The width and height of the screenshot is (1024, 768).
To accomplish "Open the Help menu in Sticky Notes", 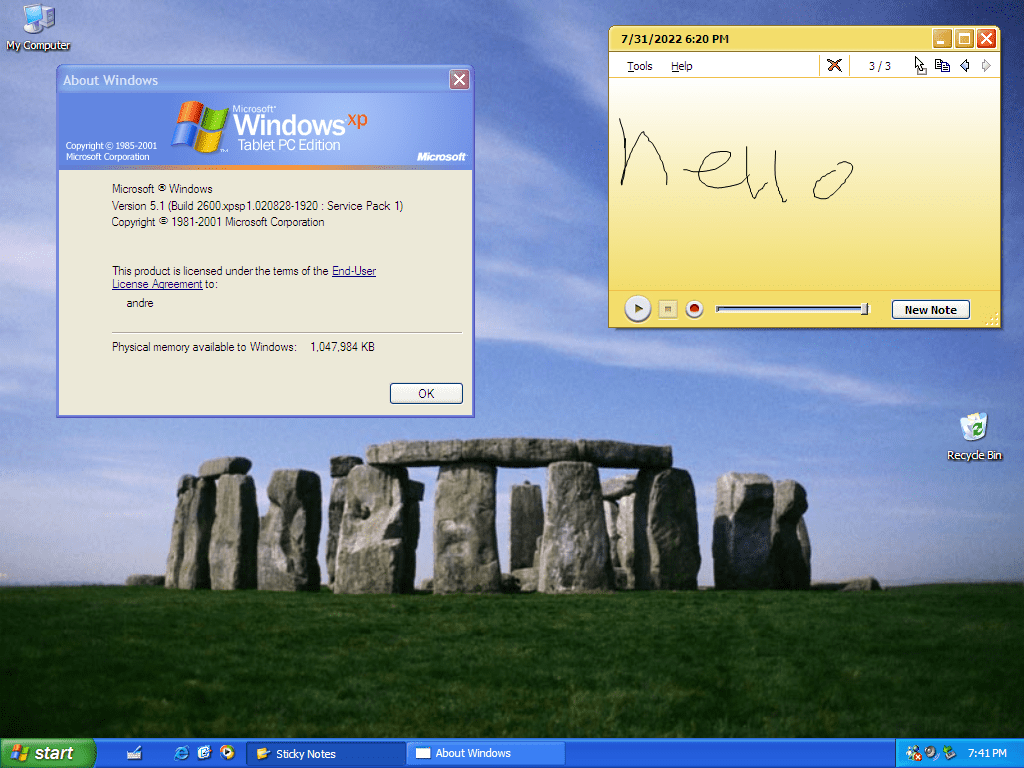I will [681, 66].
